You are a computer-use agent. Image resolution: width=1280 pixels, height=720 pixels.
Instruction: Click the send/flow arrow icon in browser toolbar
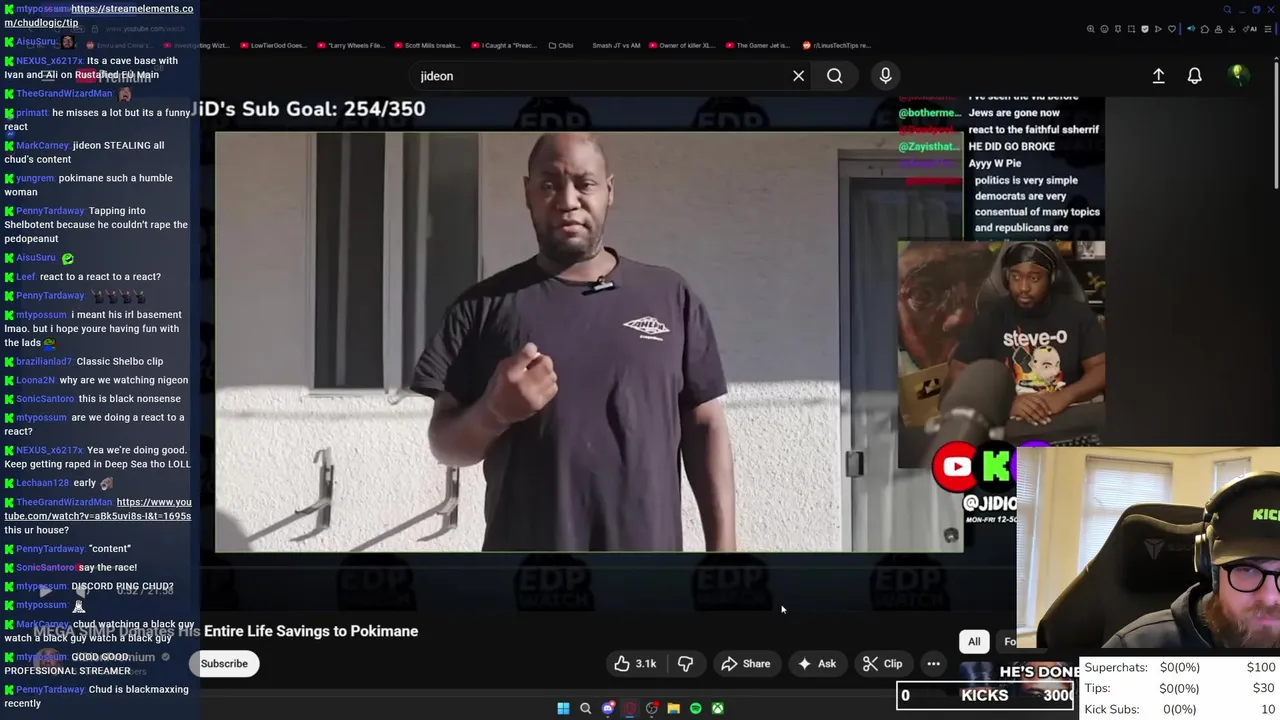tap(1158, 29)
